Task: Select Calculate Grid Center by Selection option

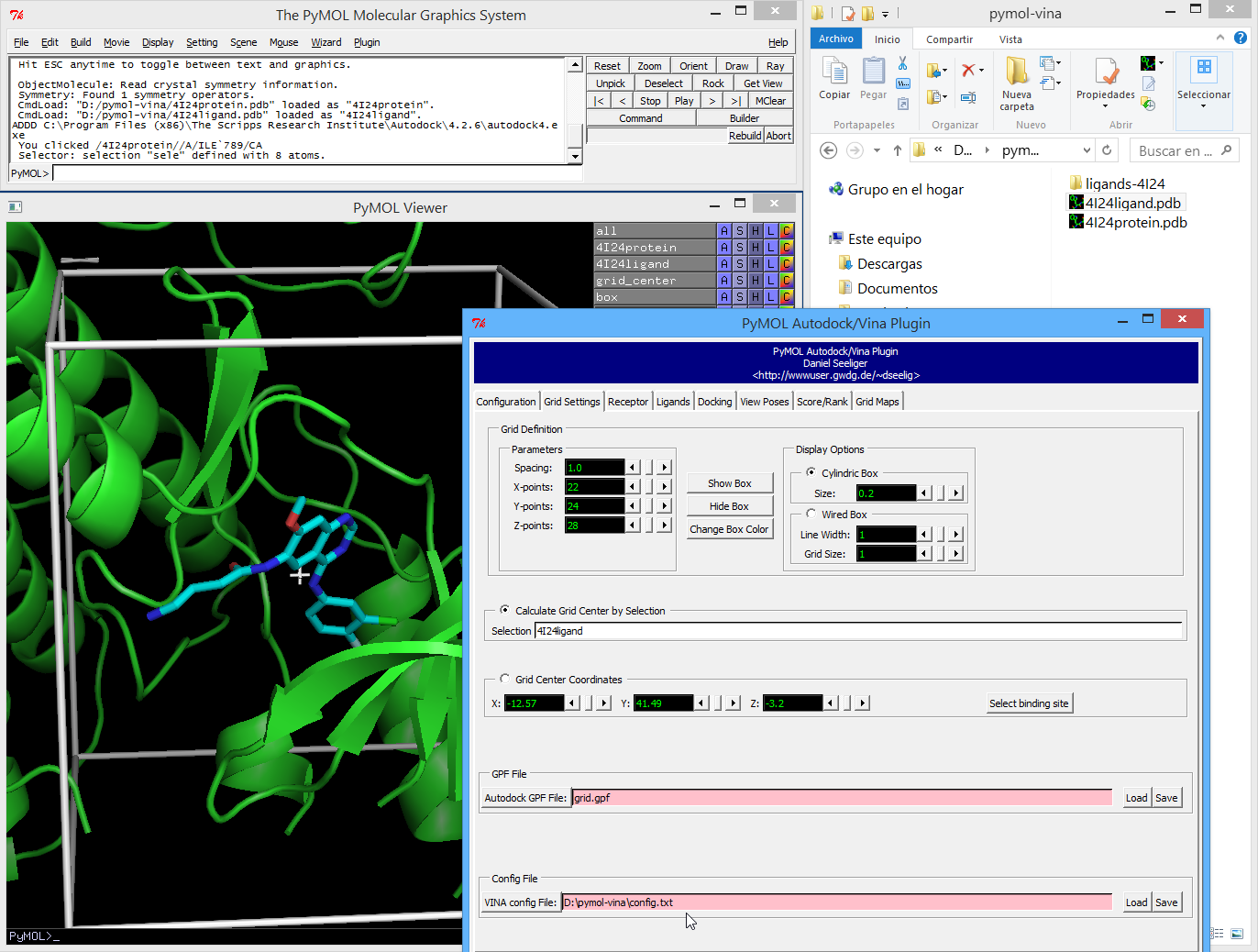Action: [x=505, y=610]
